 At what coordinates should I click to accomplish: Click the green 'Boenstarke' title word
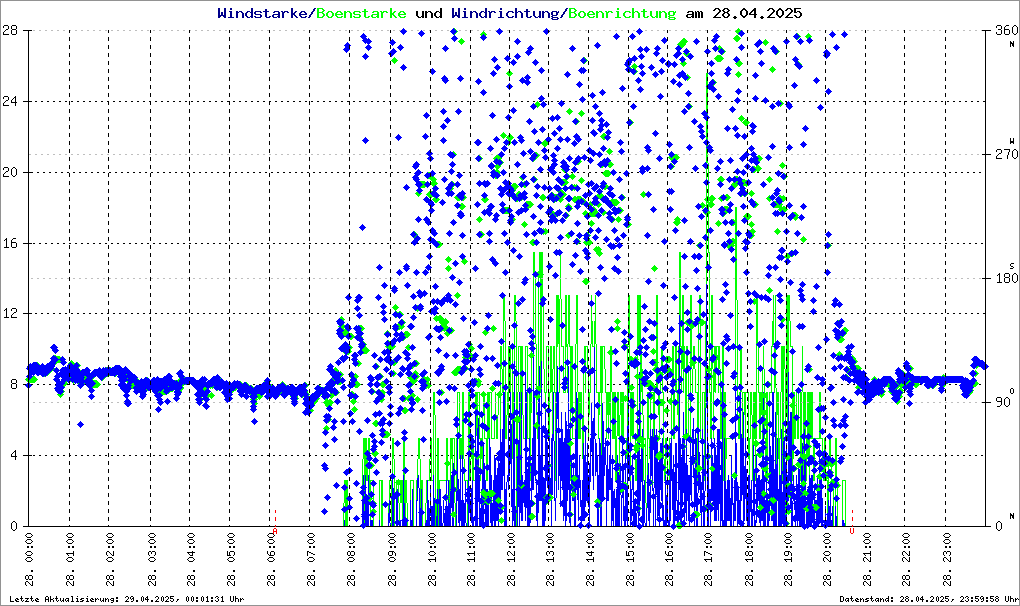click(361, 13)
